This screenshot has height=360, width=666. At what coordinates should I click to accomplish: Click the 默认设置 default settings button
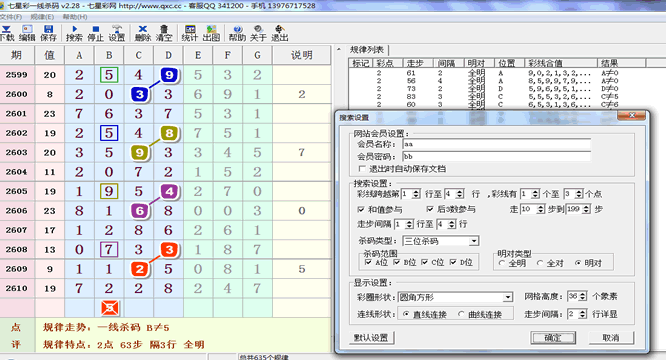(371, 338)
